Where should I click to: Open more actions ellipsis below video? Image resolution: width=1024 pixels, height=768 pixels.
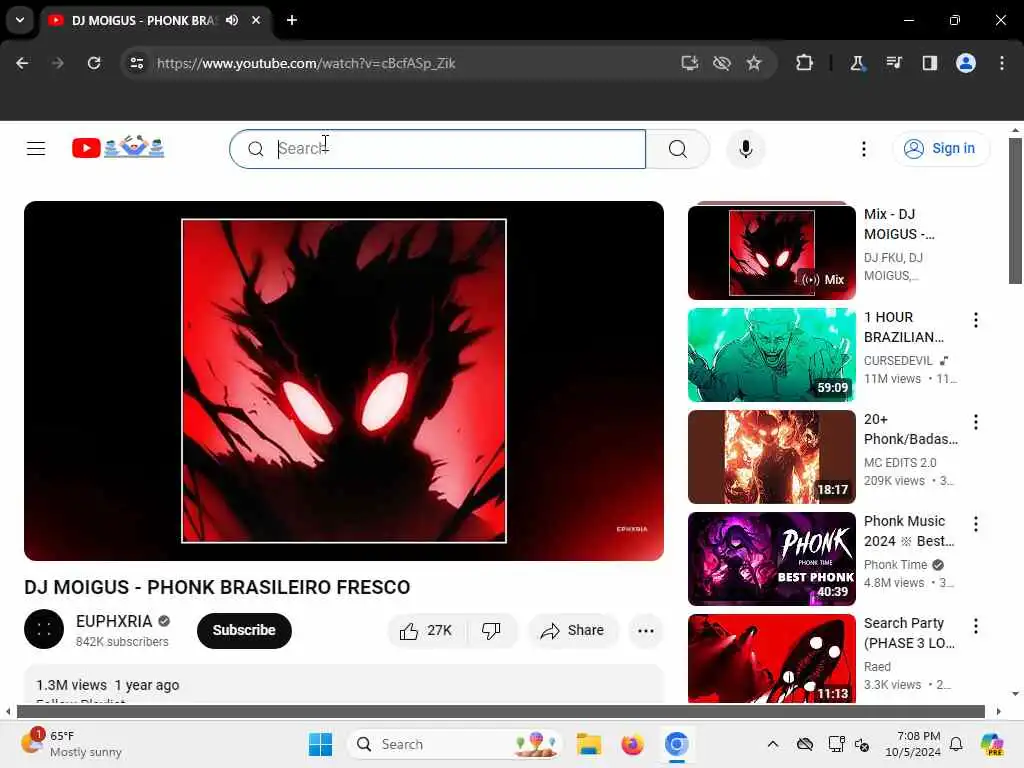click(x=645, y=630)
